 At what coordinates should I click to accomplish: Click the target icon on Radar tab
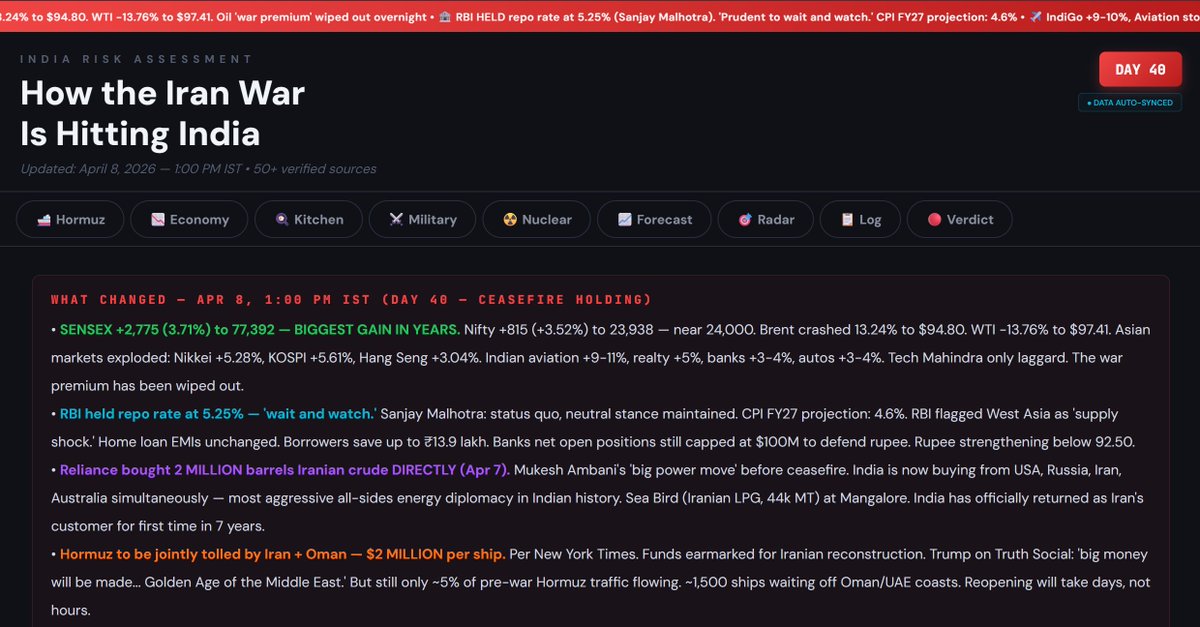[x=744, y=219]
